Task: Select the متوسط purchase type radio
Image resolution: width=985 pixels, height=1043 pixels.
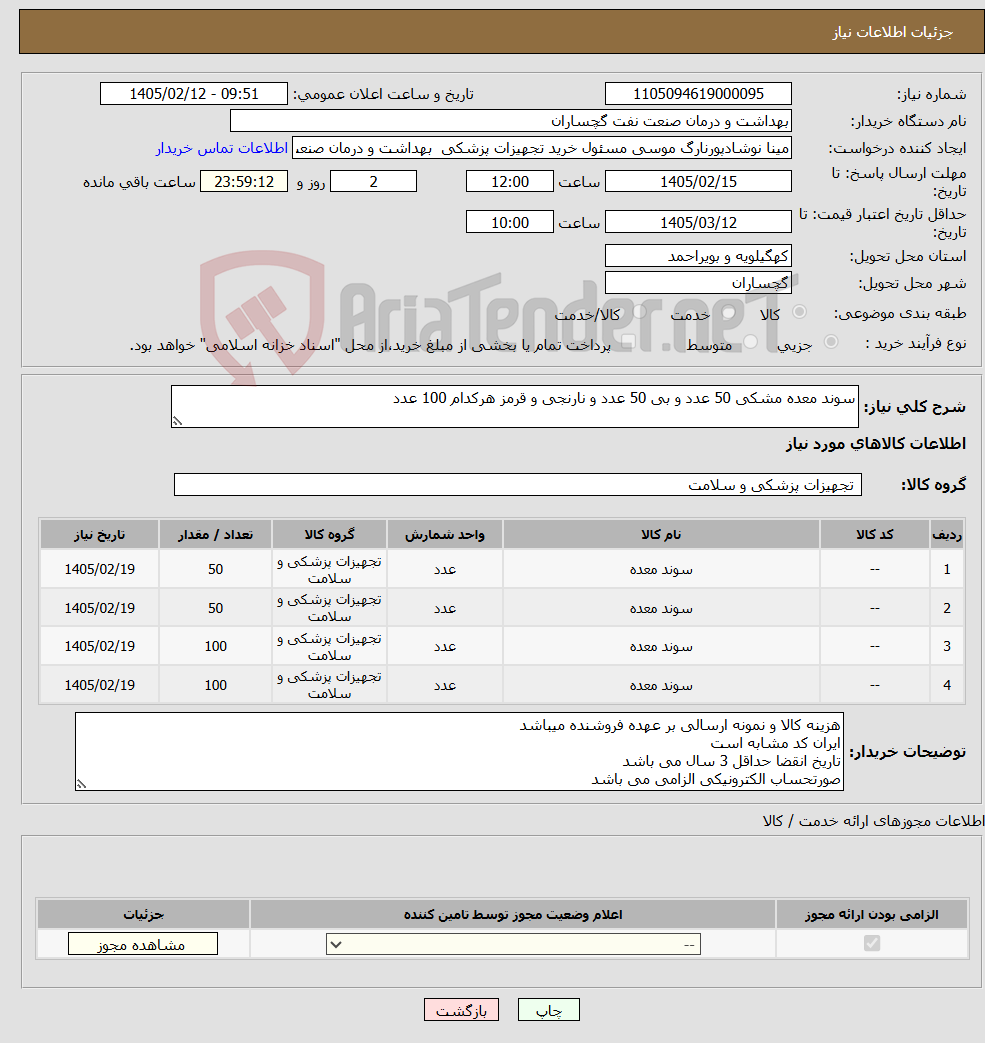Action: (x=751, y=343)
